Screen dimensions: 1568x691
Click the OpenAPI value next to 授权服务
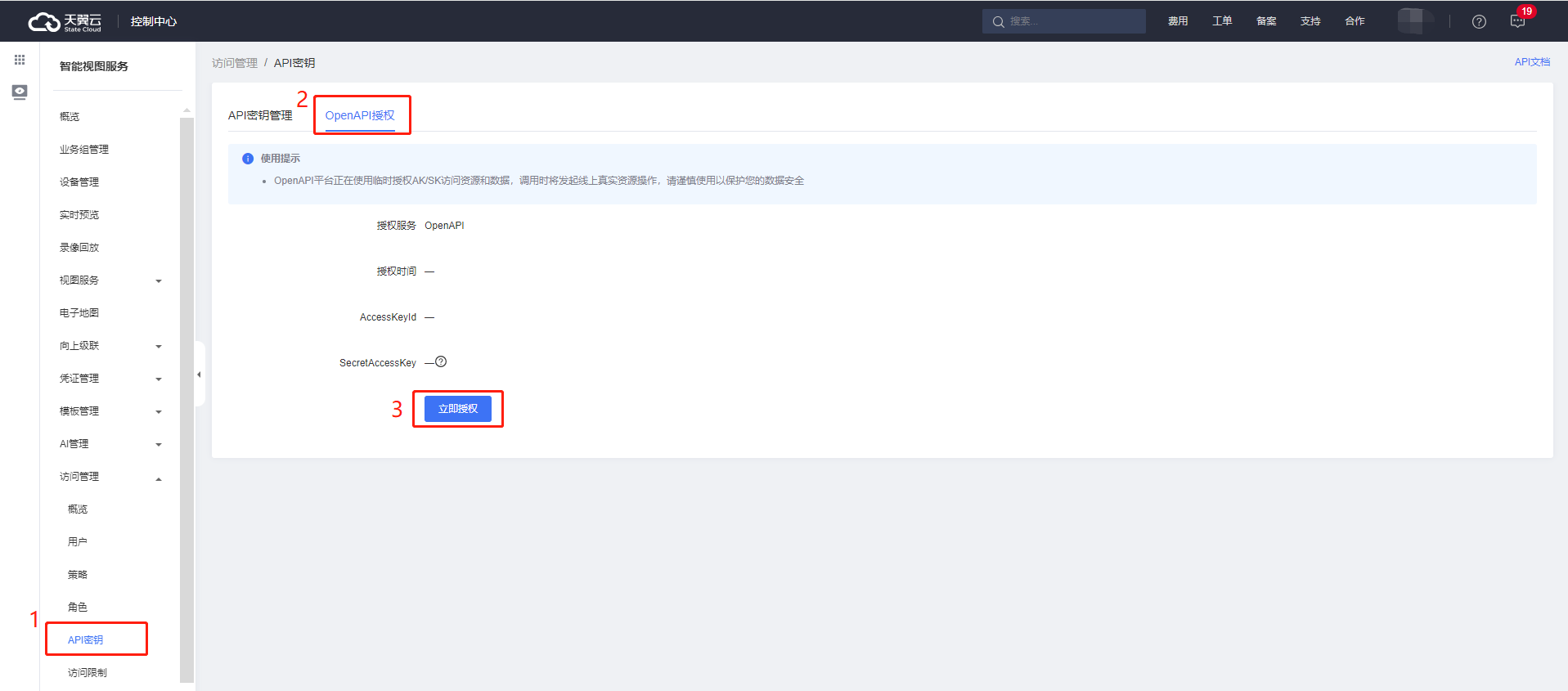[444, 226]
